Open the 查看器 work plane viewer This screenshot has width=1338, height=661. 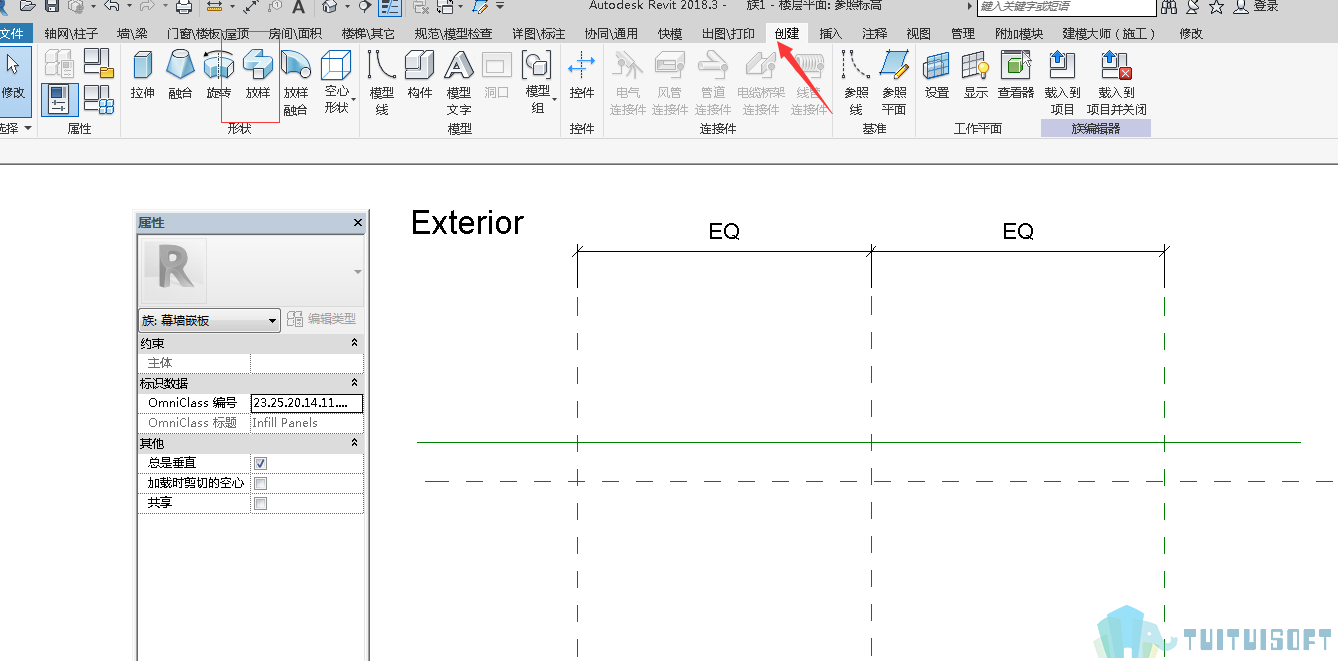pyautogui.click(x=1016, y=76)
